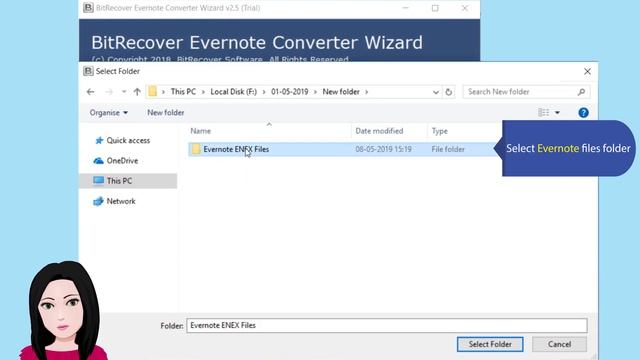Click BitRecover wizard title bar icon
Viewport: 640px width, 360px height.
tap(88, 8)
